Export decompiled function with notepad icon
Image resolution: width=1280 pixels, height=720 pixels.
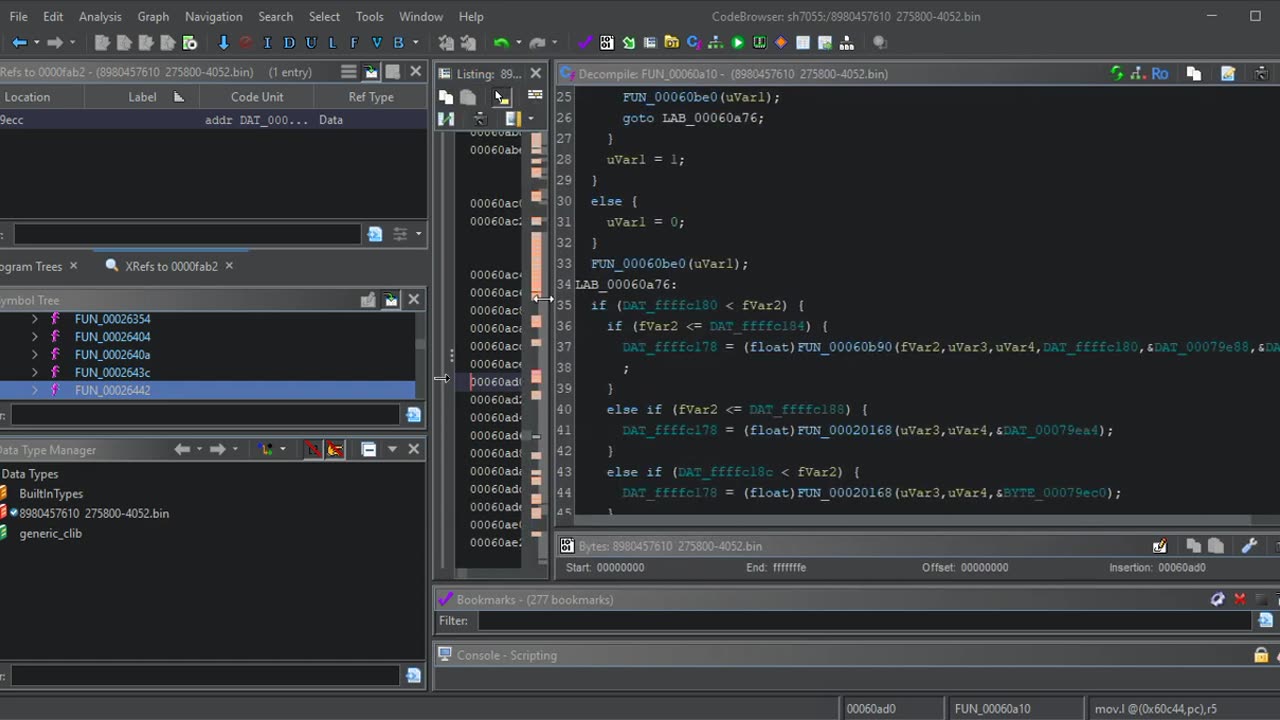pyautogui.click(x=1228, y=73)
